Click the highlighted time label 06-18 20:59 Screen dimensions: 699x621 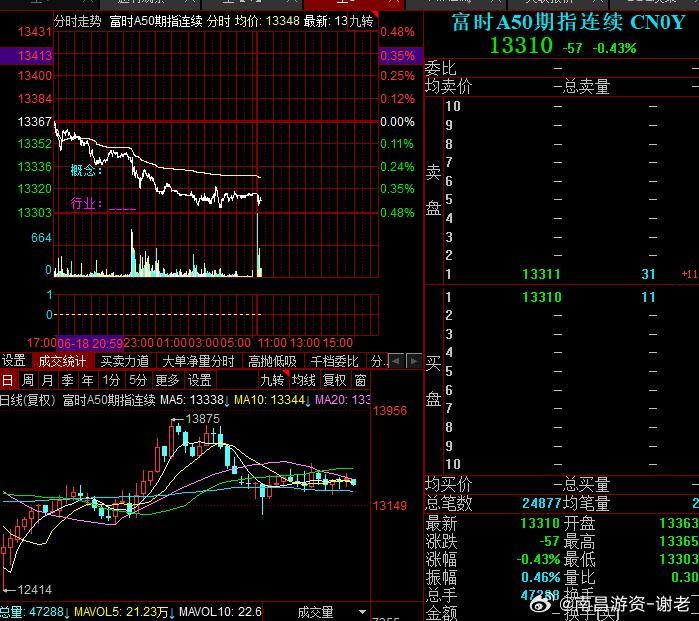pos(90,343)
